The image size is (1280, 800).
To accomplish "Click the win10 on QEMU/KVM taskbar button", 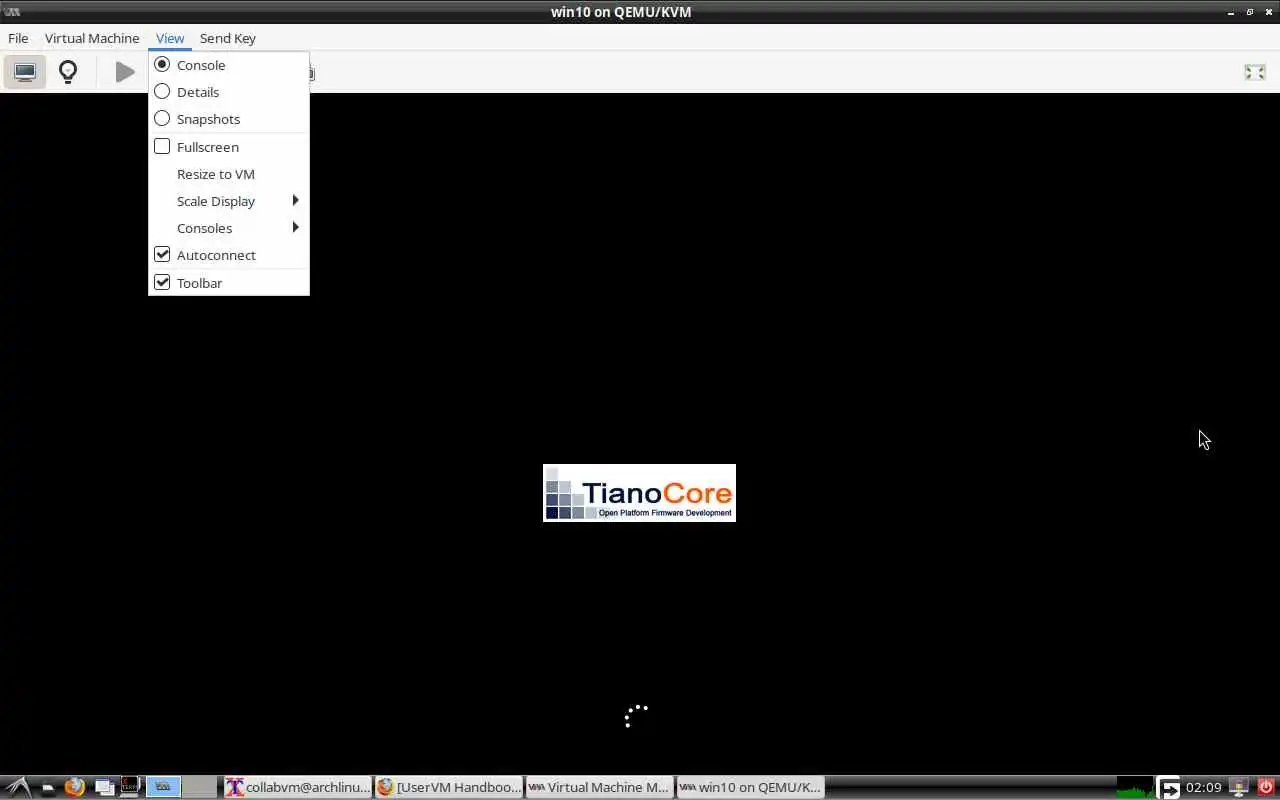I will pos(750,787).
